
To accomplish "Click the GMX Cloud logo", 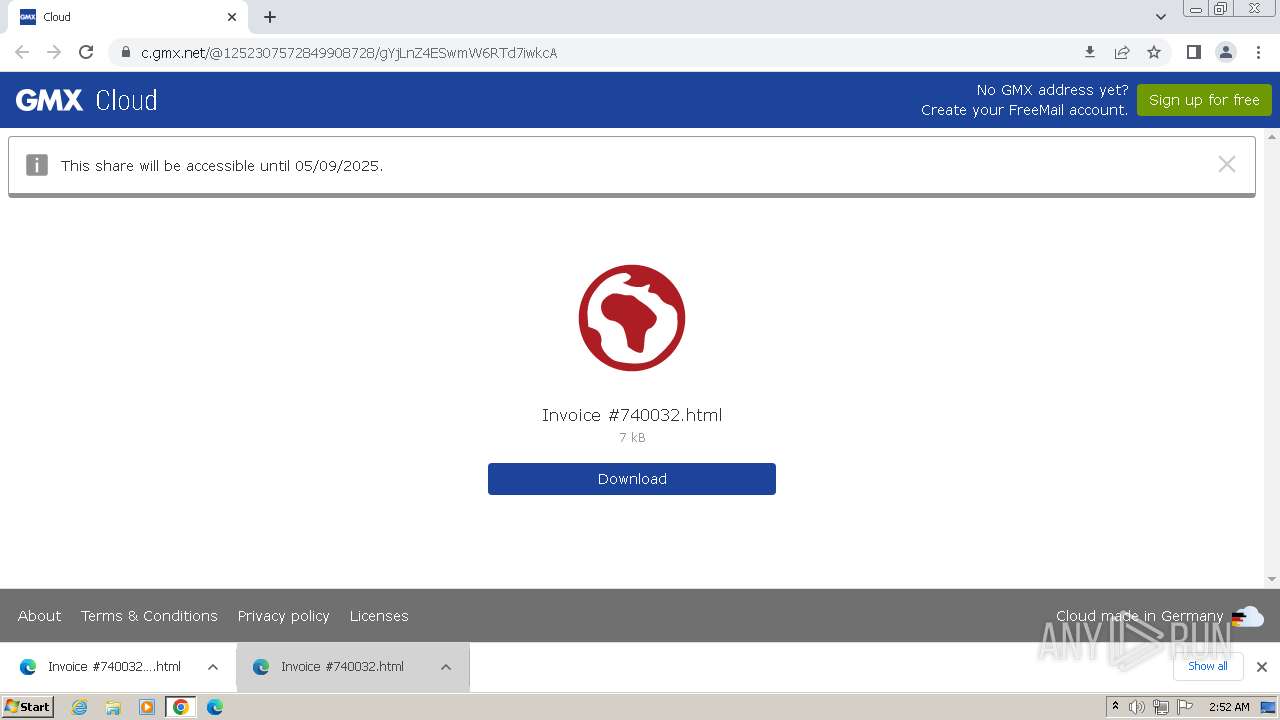I will 87,100.
